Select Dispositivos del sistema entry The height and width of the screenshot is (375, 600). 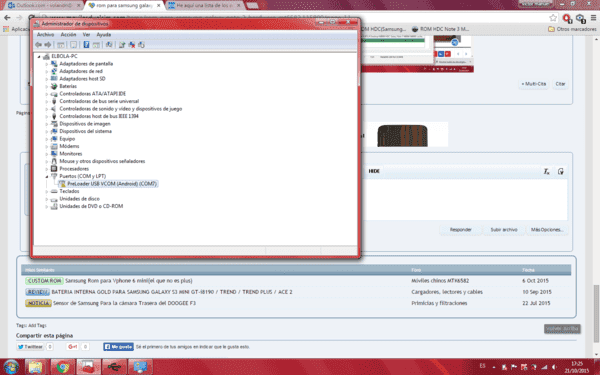click(85, 131)
